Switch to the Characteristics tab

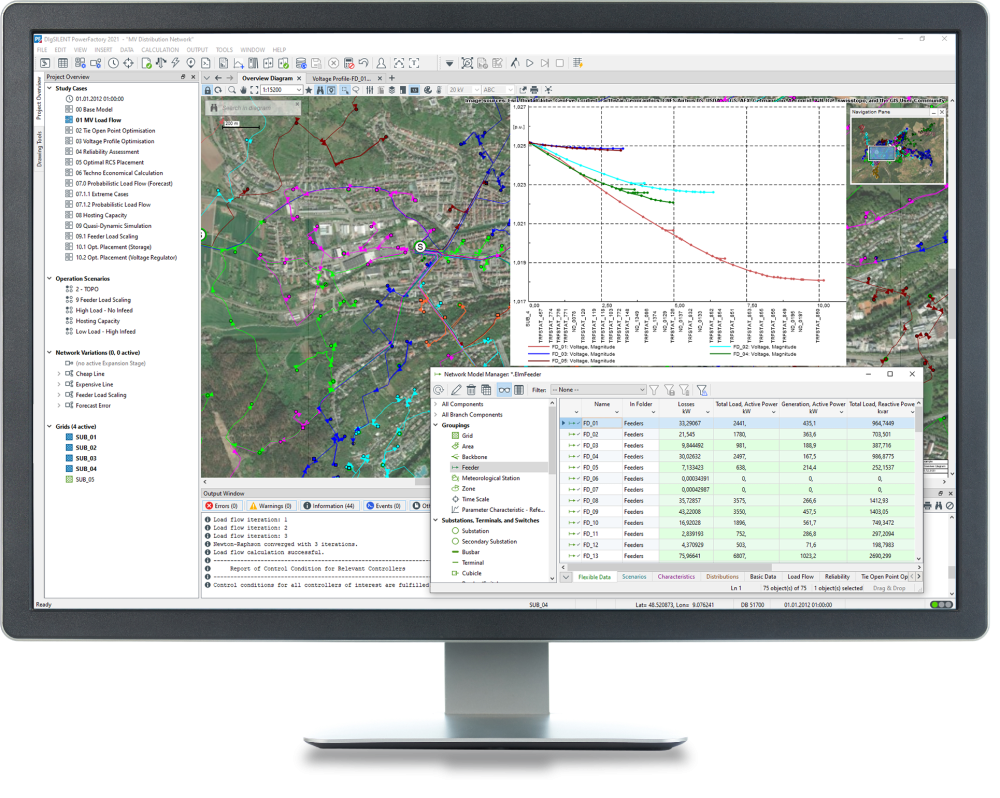(x=676, y=577)
